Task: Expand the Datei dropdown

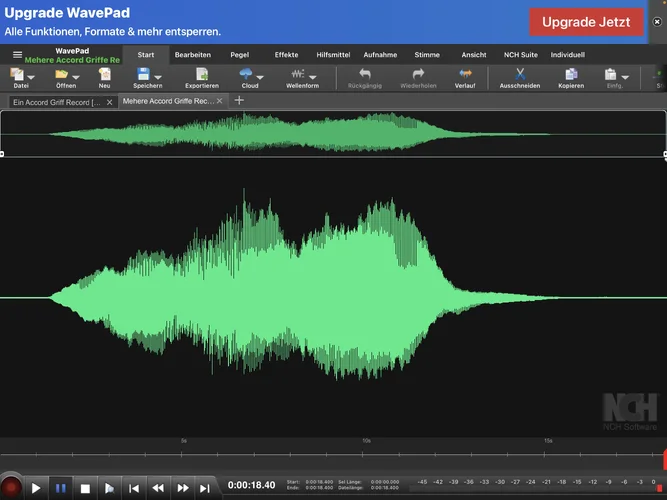Action: click(32, 77)
